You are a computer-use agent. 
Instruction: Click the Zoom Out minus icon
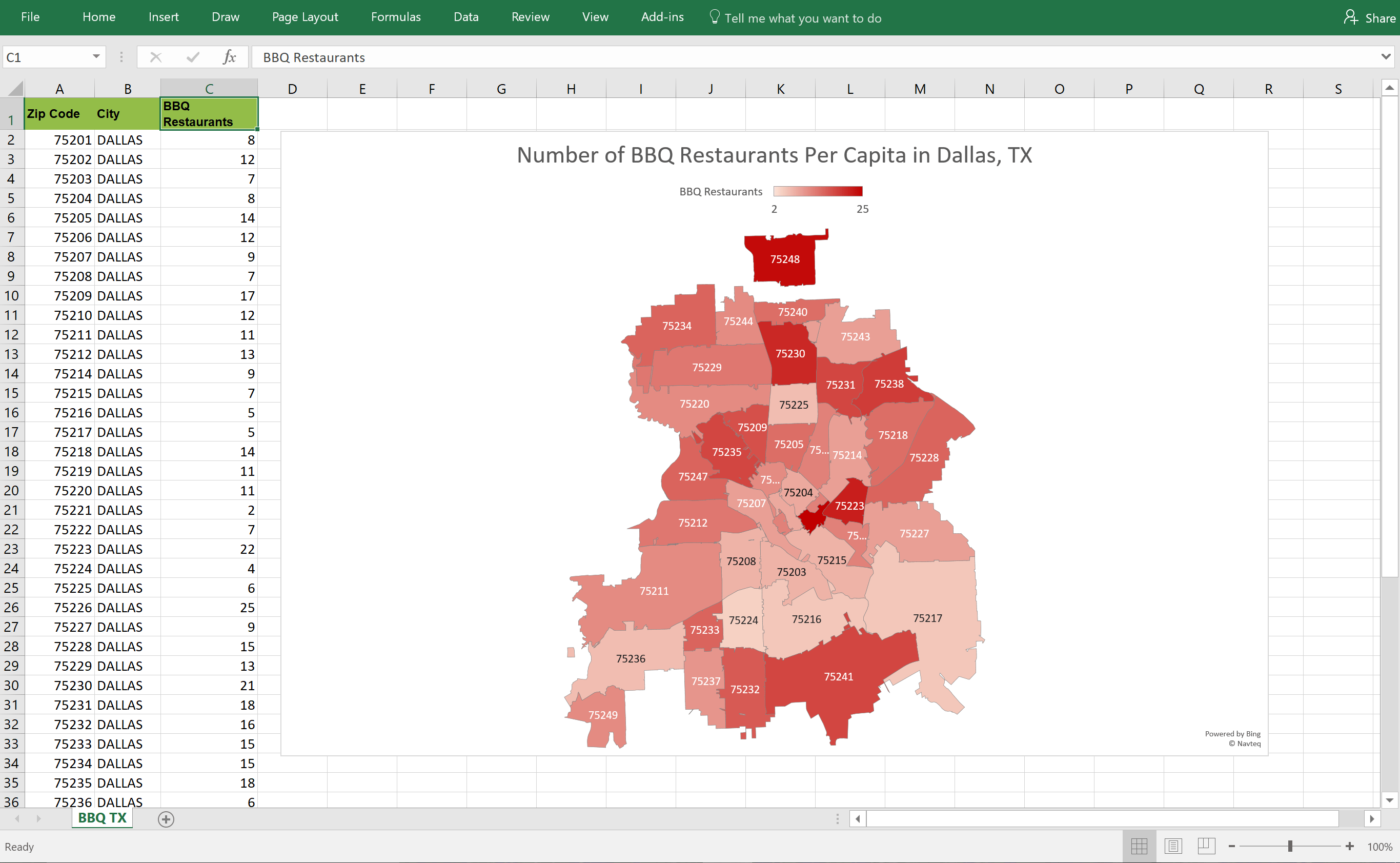1232,846
